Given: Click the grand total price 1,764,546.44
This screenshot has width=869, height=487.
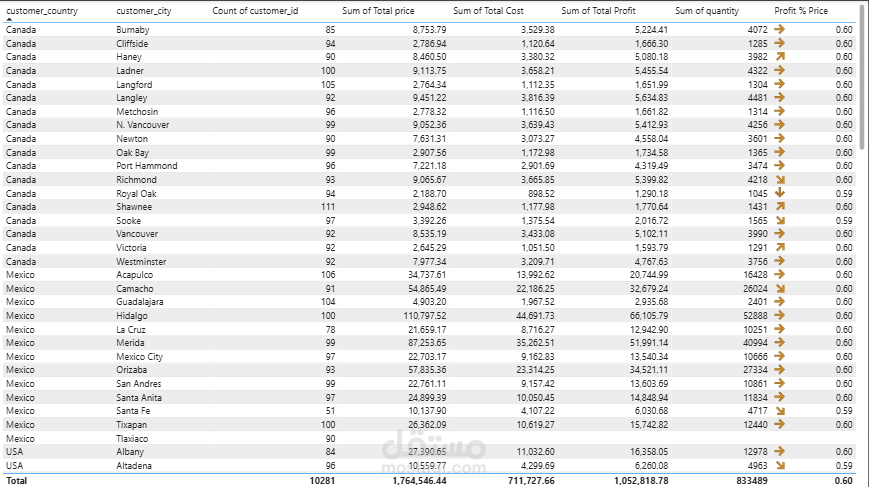Looking at the screenshot, I should 419,480.
